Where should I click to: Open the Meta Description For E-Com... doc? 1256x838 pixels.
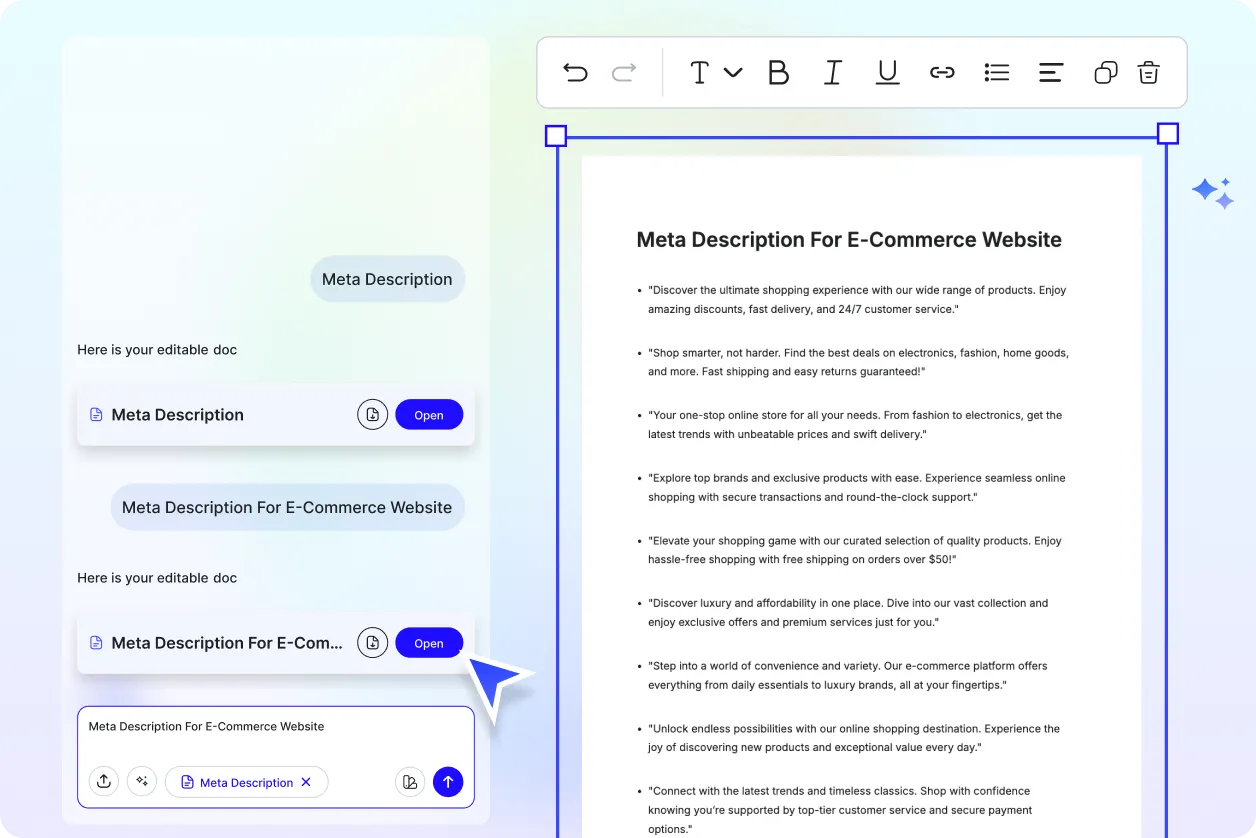click(429, 643)
